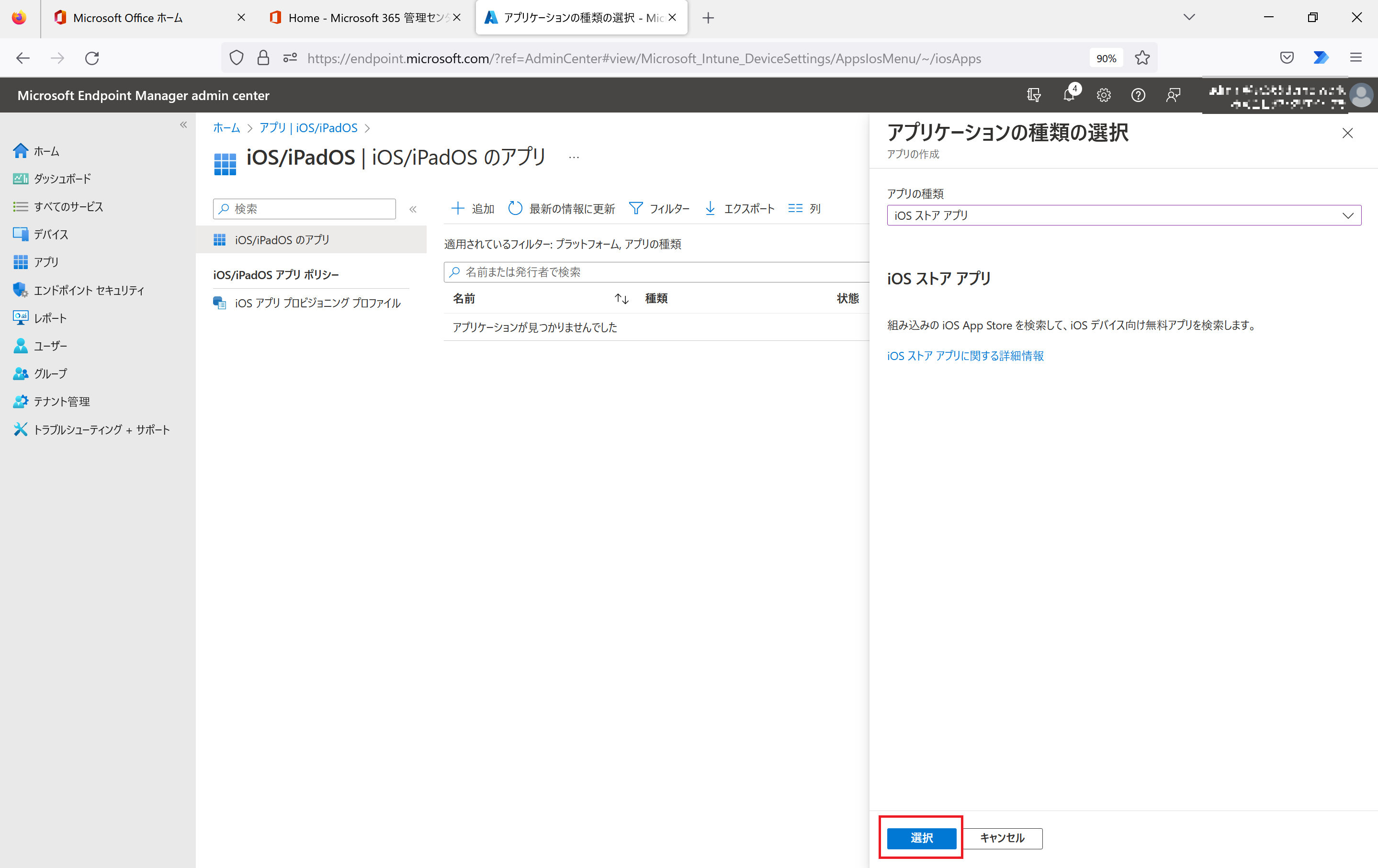The height and width of the screenshot is (868, 1378).
Task: Open すべてのサービス in the sidebar
Action: 58,206
